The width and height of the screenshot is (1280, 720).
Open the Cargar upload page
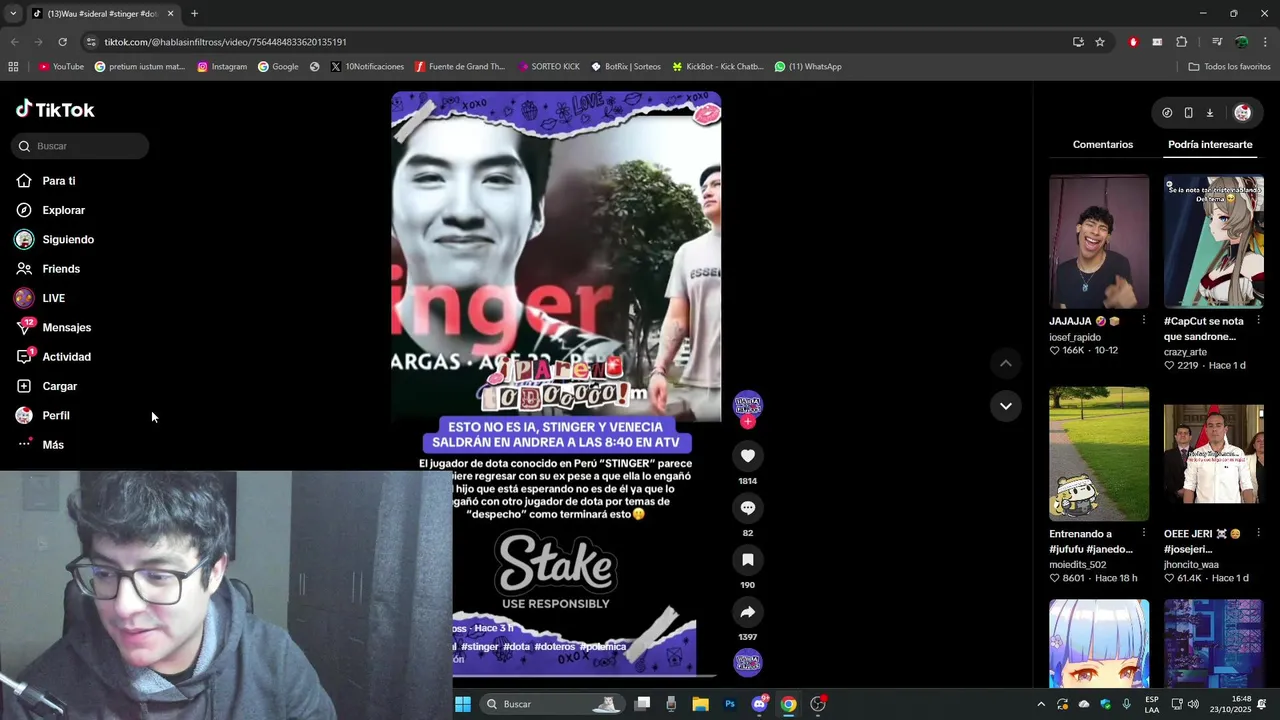tap(59, 386)
